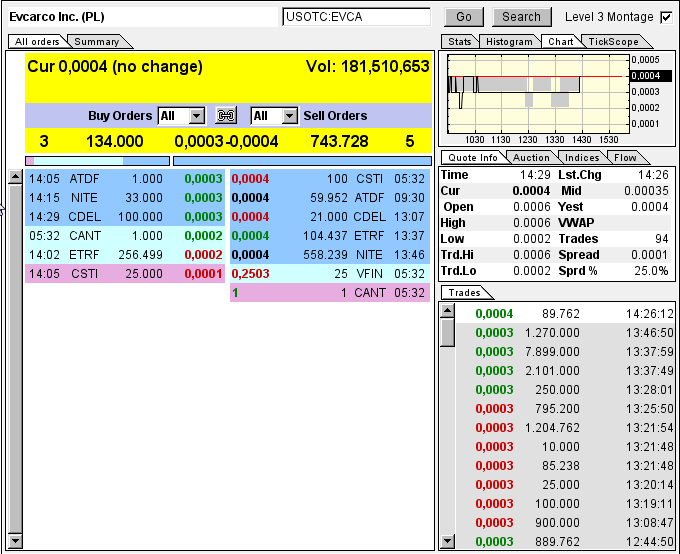Image resolution: width=680 pixels, height=554 pixels.
Task: Select the Trades tab
Action: (x=464, y=292)
